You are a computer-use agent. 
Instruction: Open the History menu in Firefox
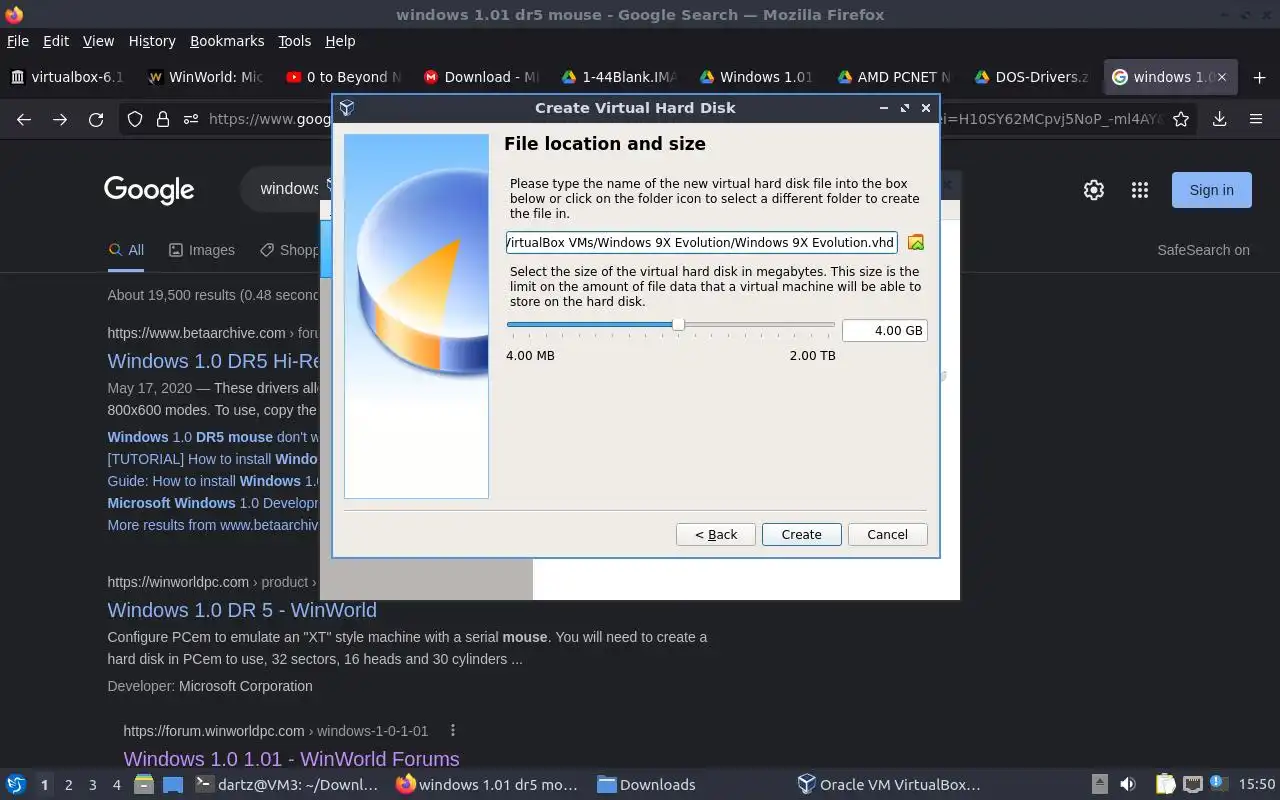click(x=152, y=41)
